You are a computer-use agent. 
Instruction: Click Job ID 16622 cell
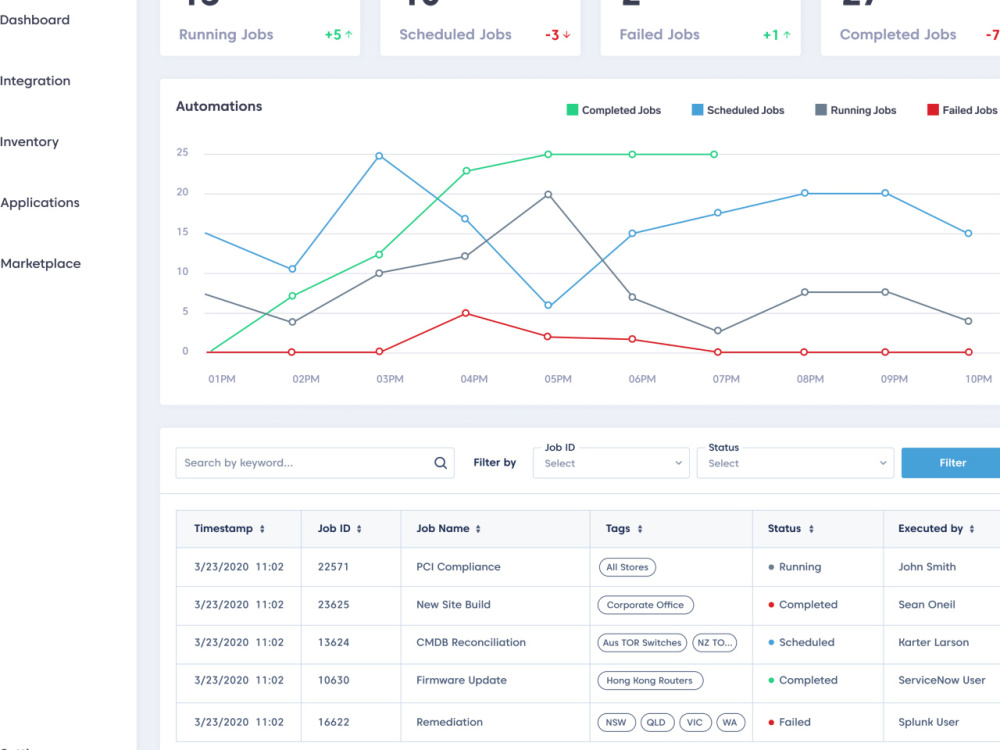[x=334, y=723]
